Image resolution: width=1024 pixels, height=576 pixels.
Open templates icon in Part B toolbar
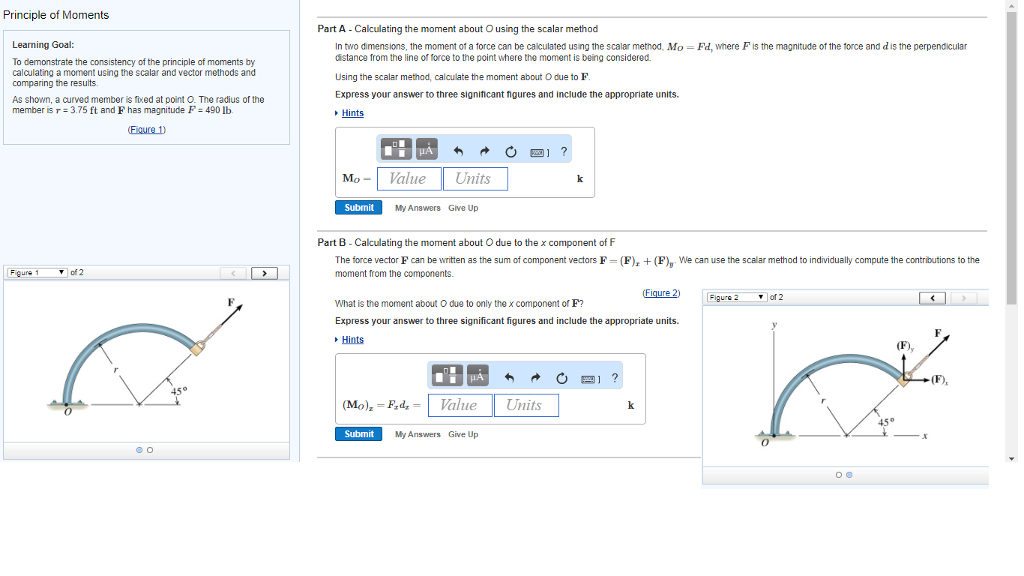(x=447, y=376)
